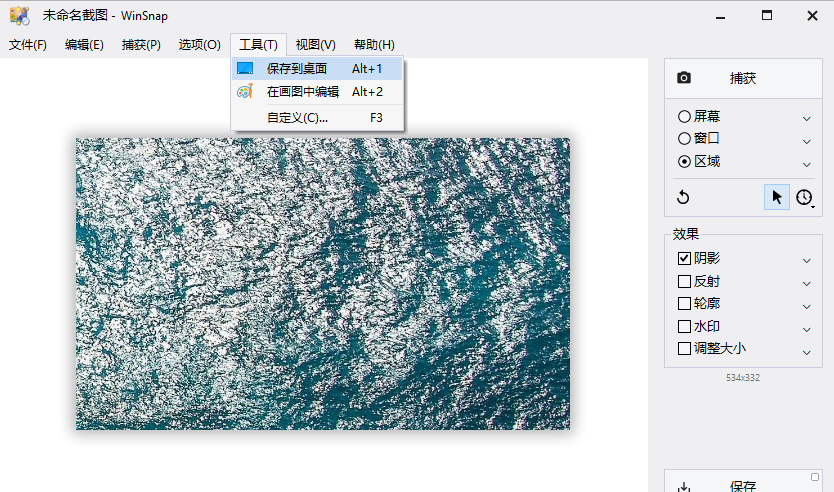Close the open 工具(T) menu

point(258,45)
